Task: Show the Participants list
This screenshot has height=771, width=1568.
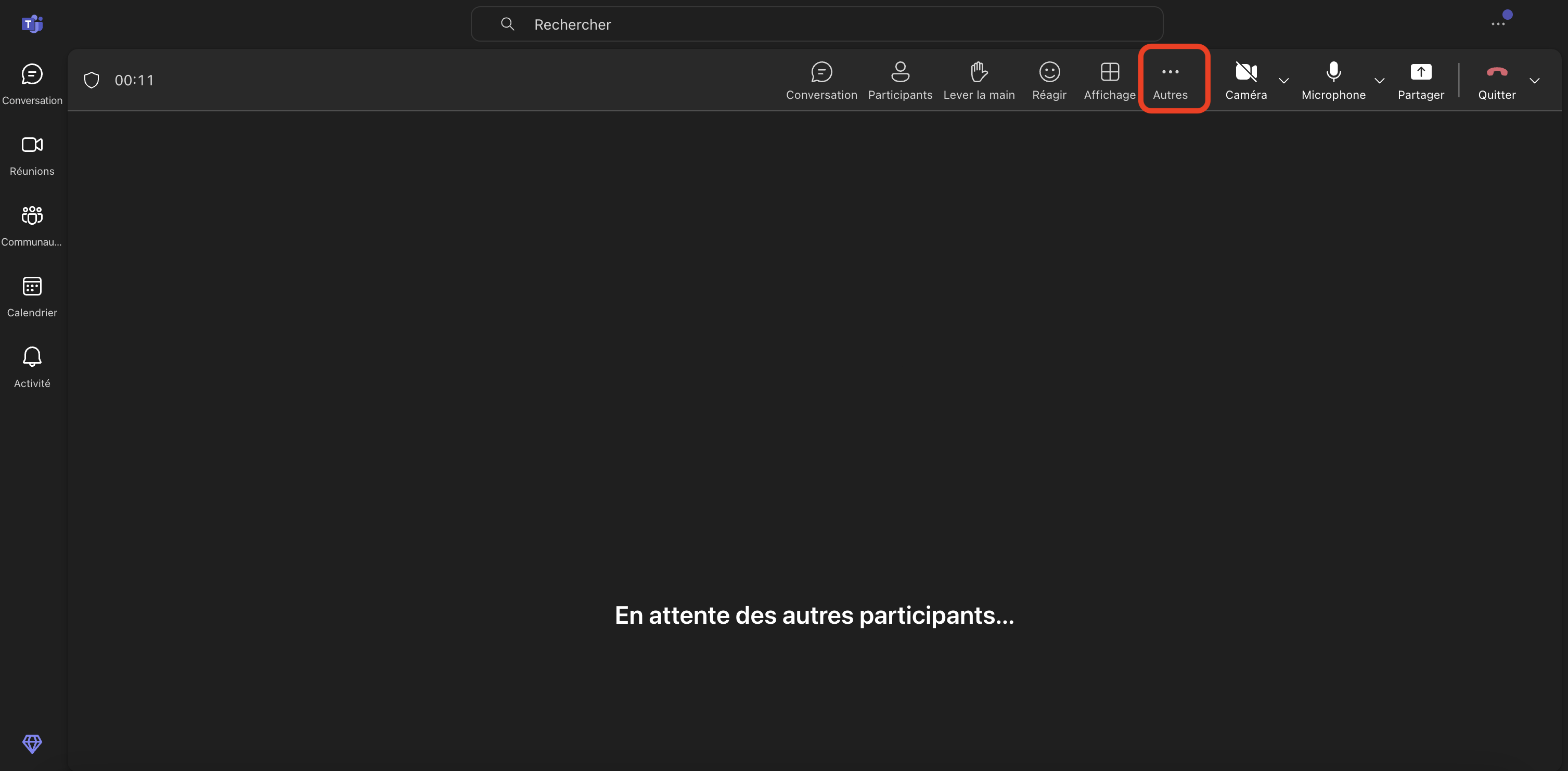Action: tap(899, 80)
